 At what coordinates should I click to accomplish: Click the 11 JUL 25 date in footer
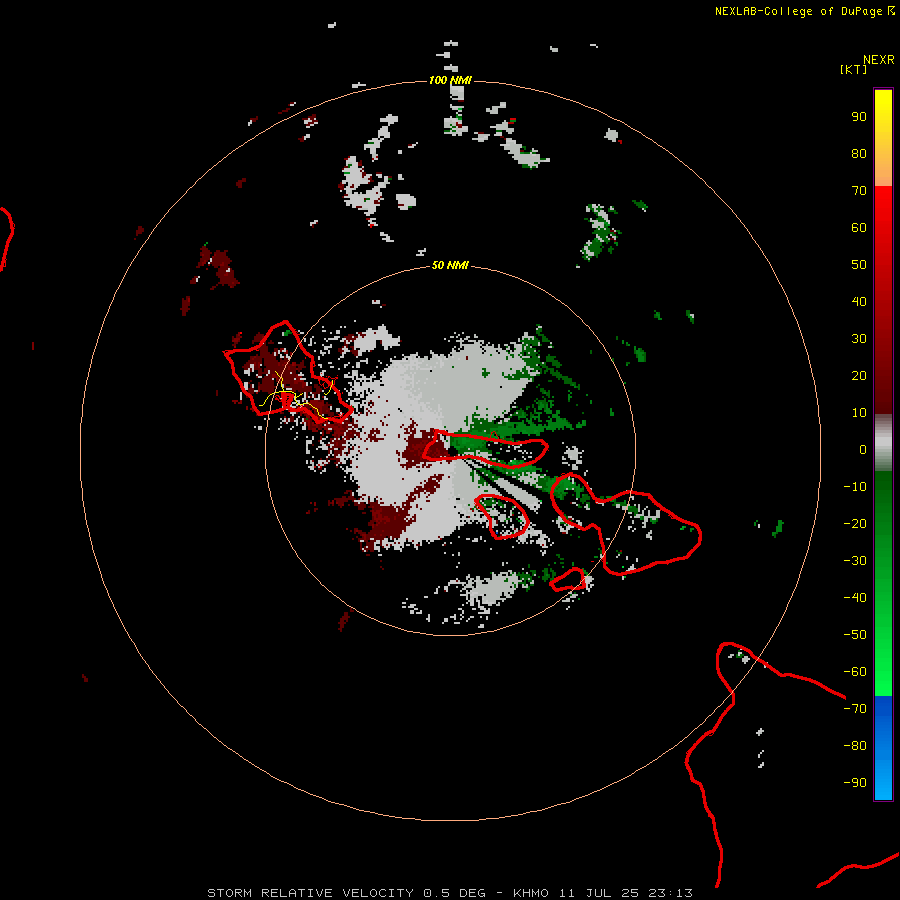[x=599, y=893]
